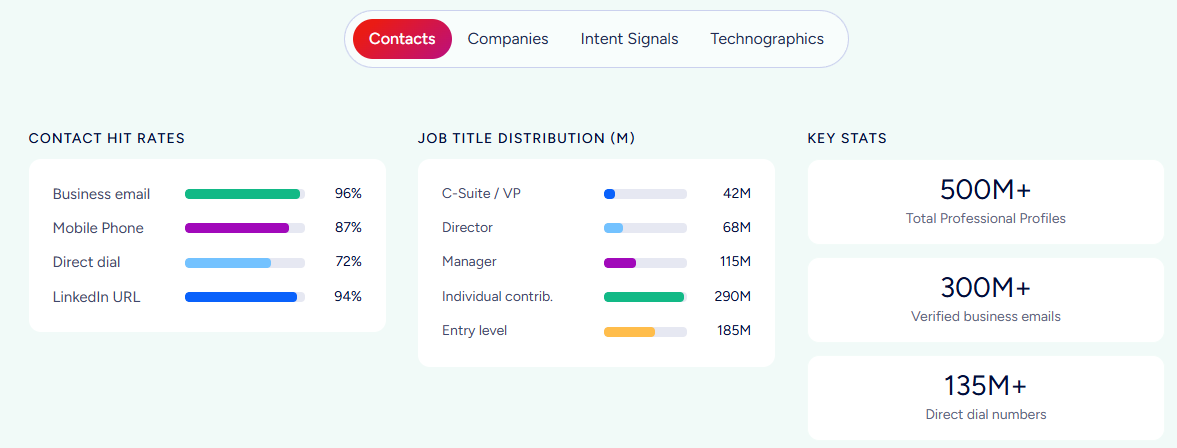Screen dimensions: 1177x448
Task: Switch to the Technographics tab
Action: pos(767,39)
